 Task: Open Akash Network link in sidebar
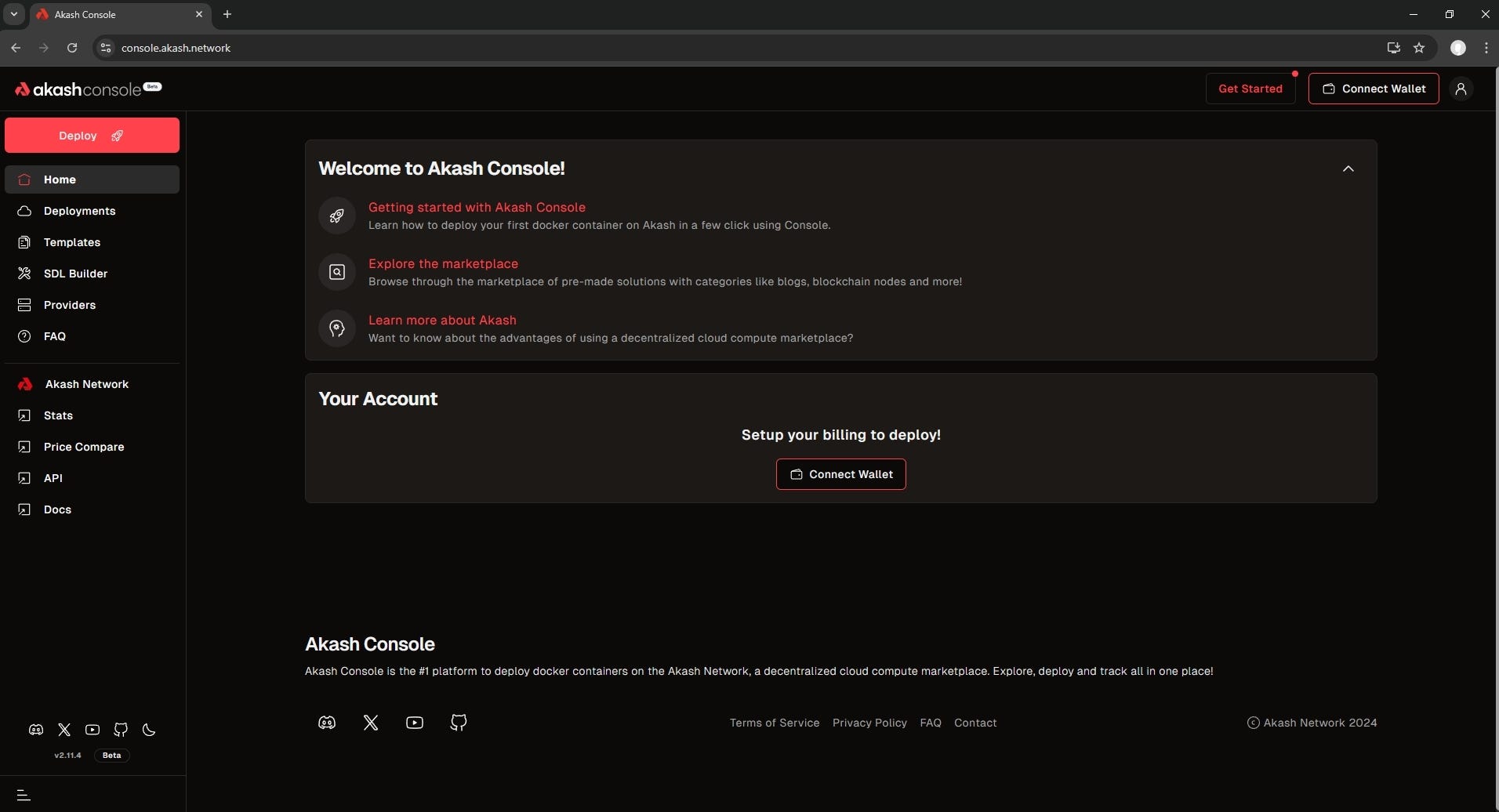92,384
